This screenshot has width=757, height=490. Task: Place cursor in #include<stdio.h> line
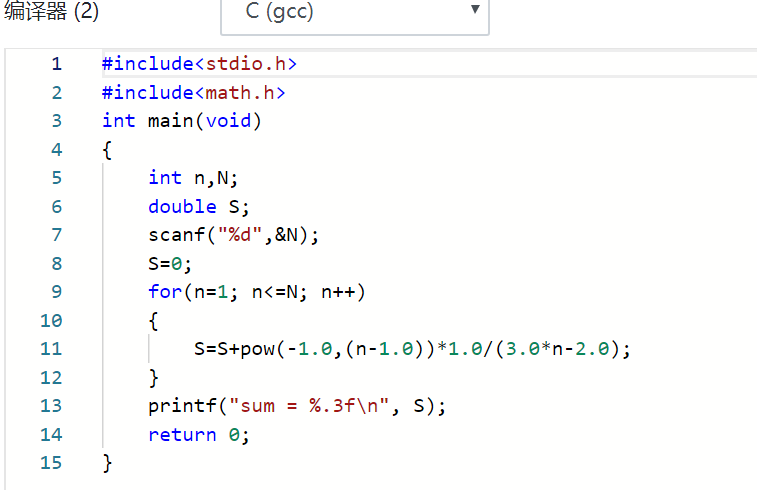(199, 64)
